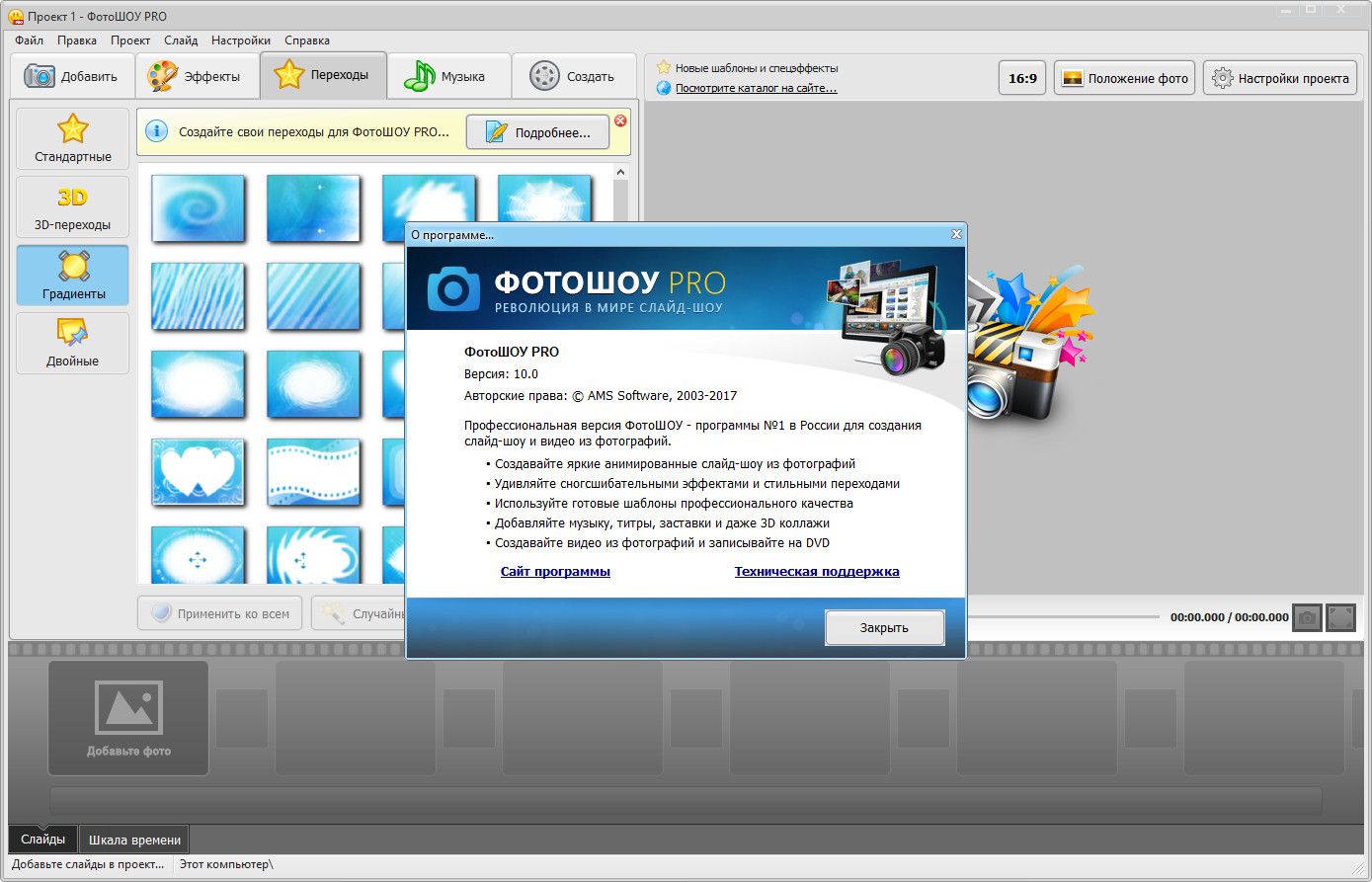Image resolution: width=1372 pixels, height=882 pixels.
Task: Click the 00:00.000 / 00:00.000 time readout
Action: (x=1229, y=617)
